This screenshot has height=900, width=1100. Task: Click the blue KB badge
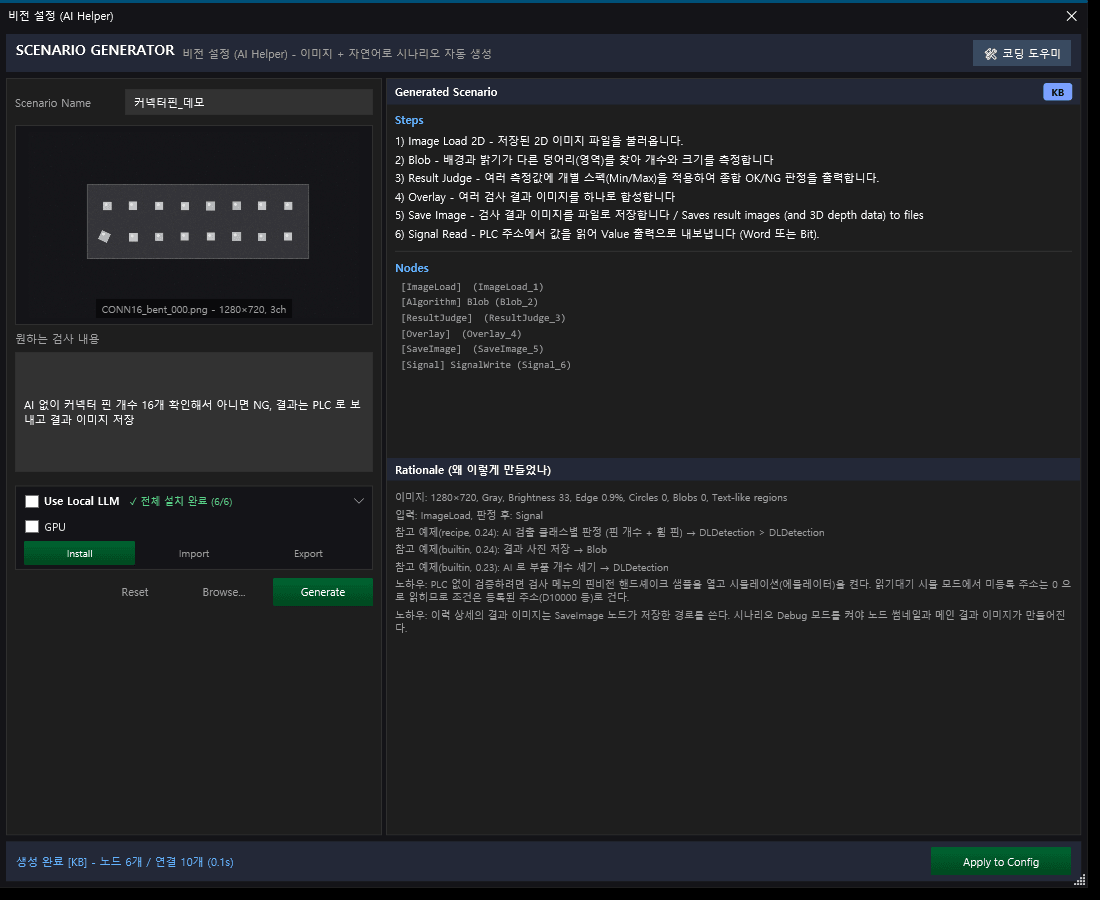[x=1057, y=92]
